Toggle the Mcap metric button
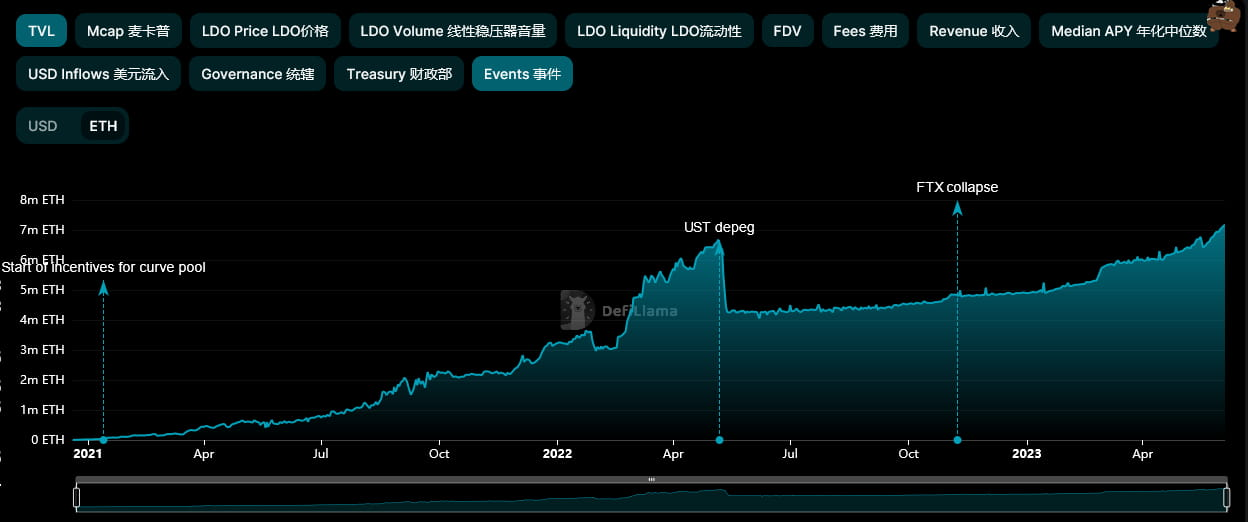 point(128,31)
